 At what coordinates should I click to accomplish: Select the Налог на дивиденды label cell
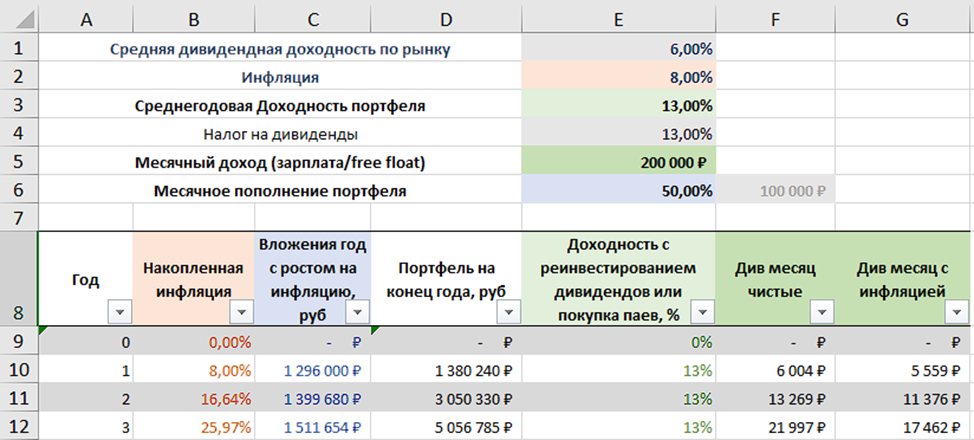click(x=280, y=133)
